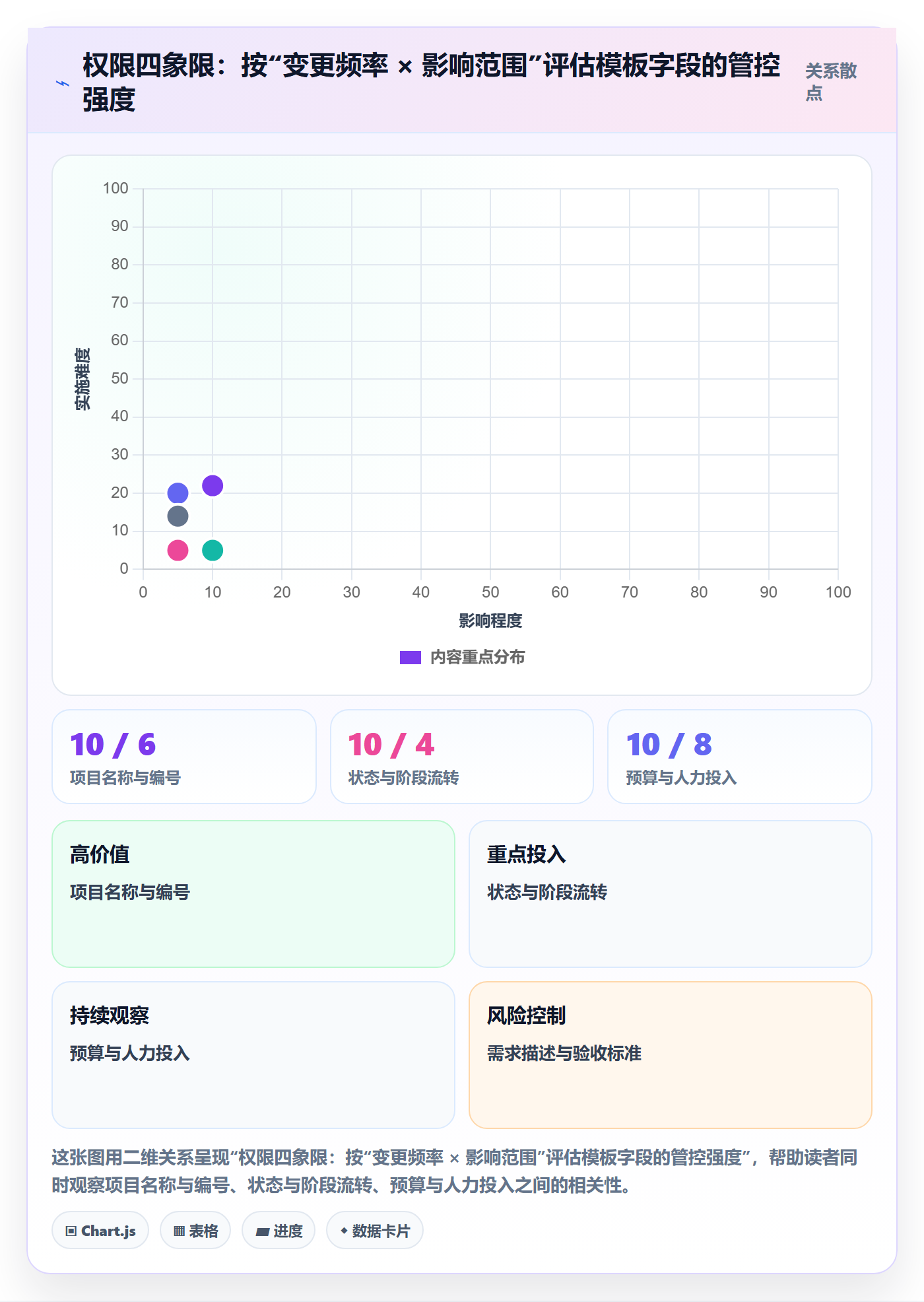Select the 数据卡片 tag chip
This screenshot has width=924, height=1302.
coord(375,1231)
